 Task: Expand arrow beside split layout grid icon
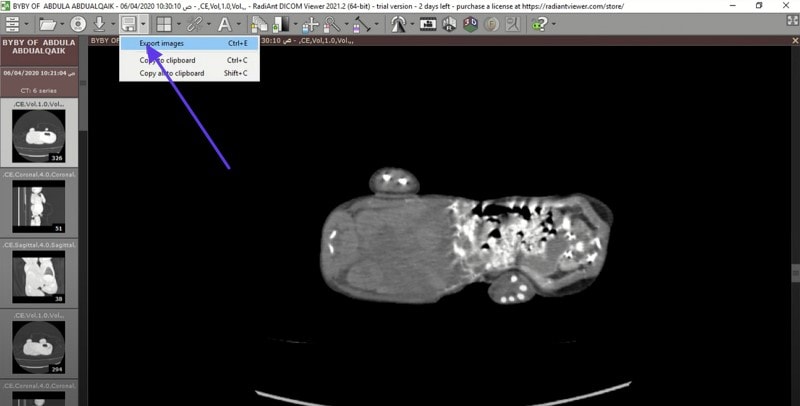pyautogui.click(x=178, y=24)
